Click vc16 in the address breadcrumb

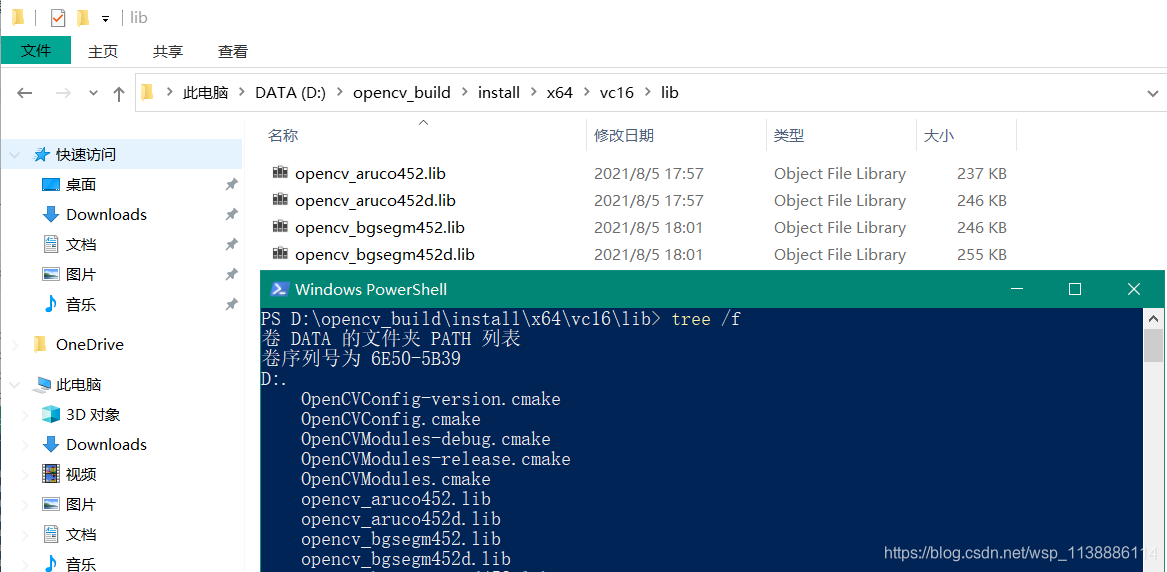(x=616, y=93)
